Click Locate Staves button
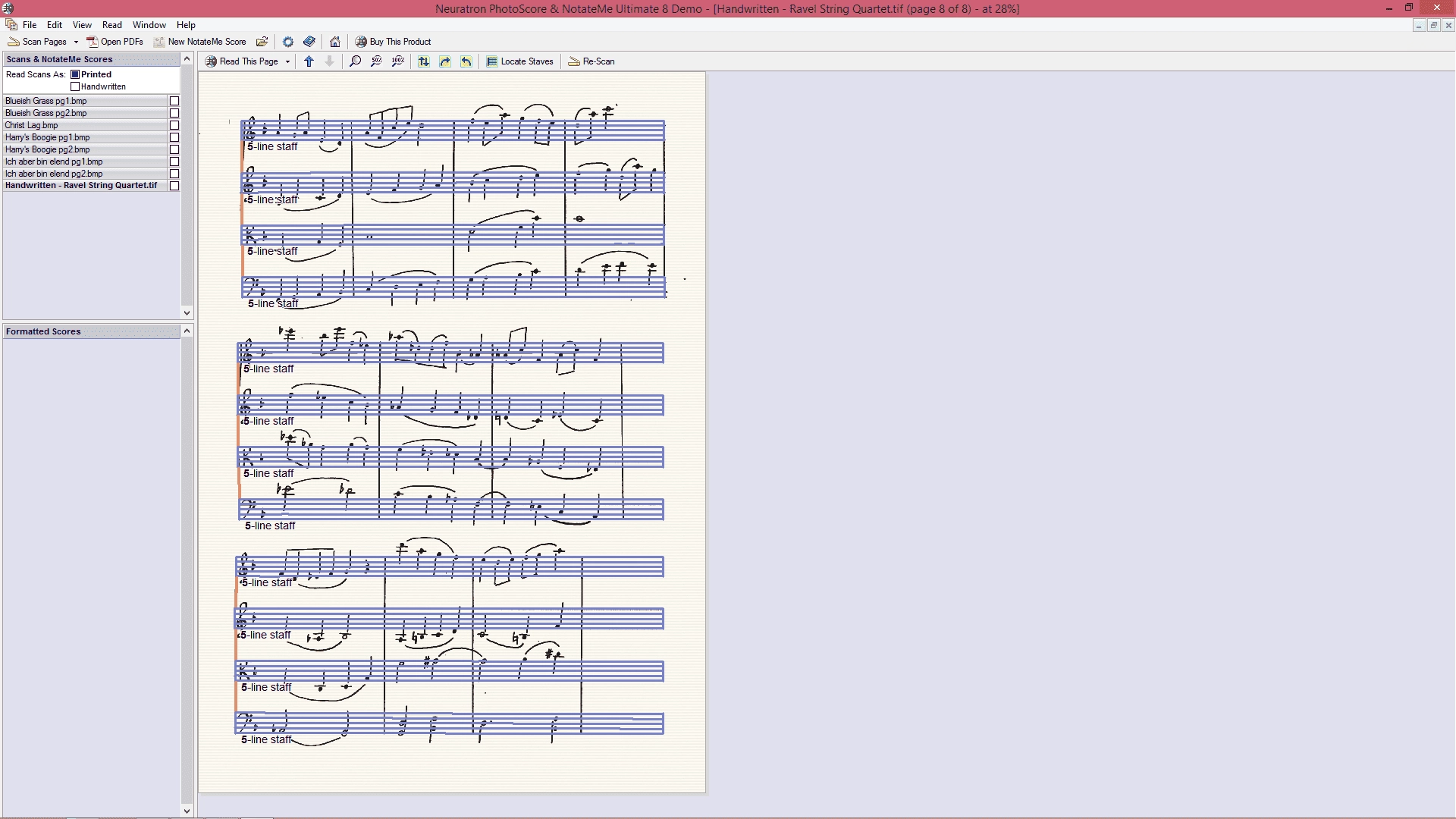This screenshot has width=1456, height=819. coord(519,61)
